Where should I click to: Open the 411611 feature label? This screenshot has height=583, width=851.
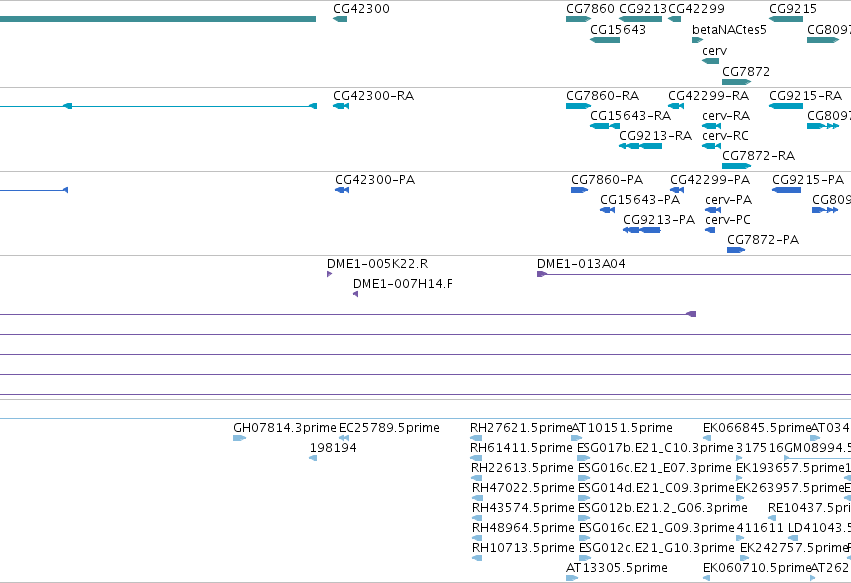click(x=760, y=528)
